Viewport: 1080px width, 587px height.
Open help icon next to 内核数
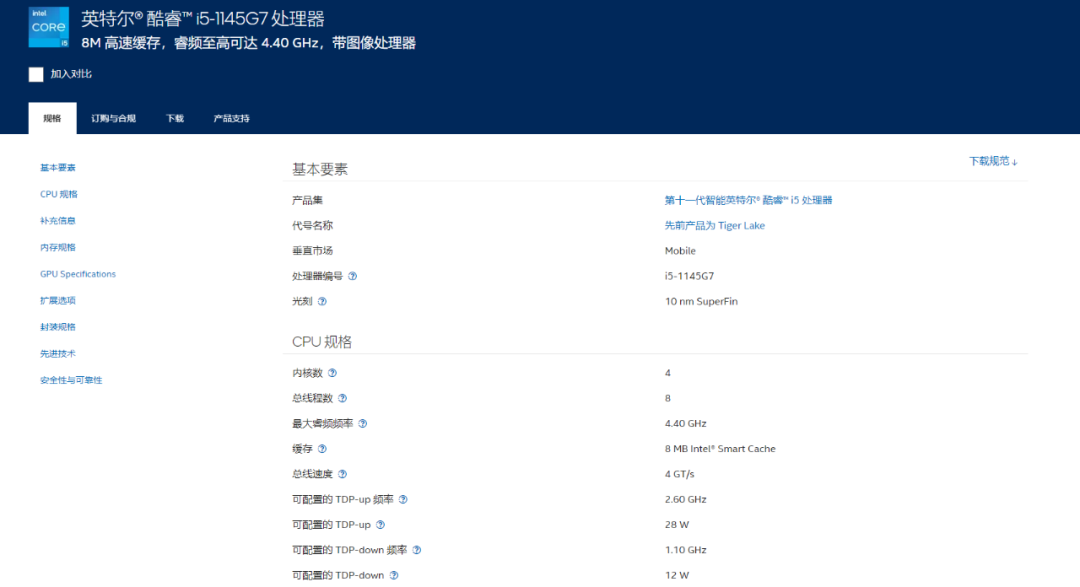[x=332, y=373]
